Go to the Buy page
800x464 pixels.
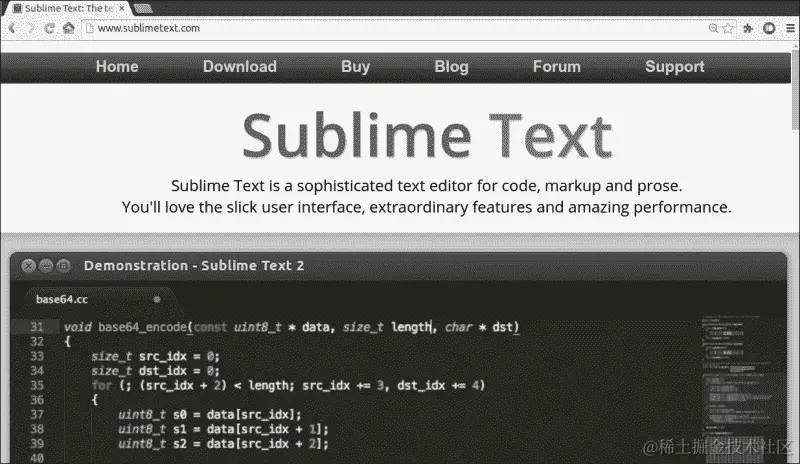coord(355,67)
